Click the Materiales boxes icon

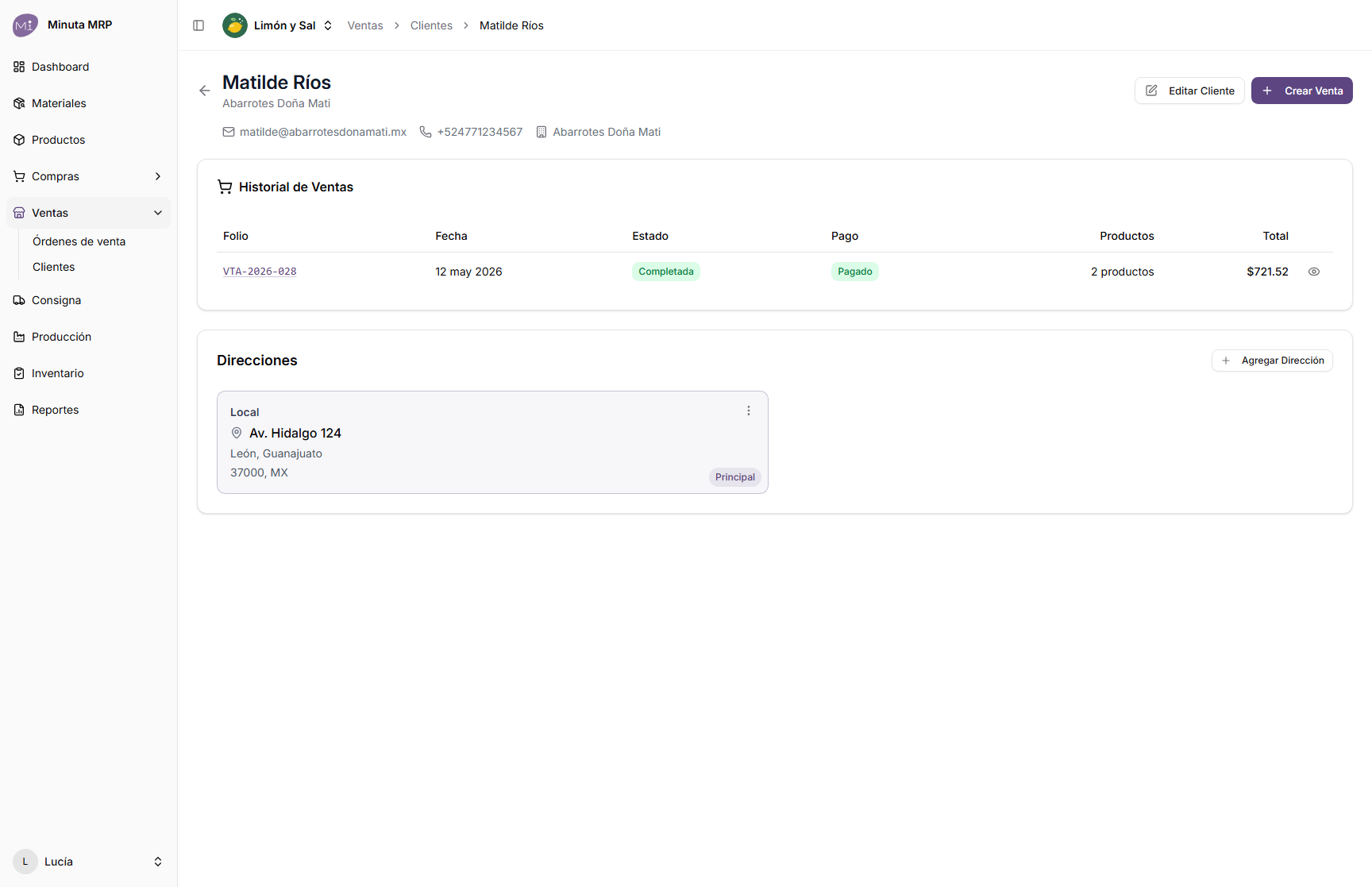click(19, 103)
